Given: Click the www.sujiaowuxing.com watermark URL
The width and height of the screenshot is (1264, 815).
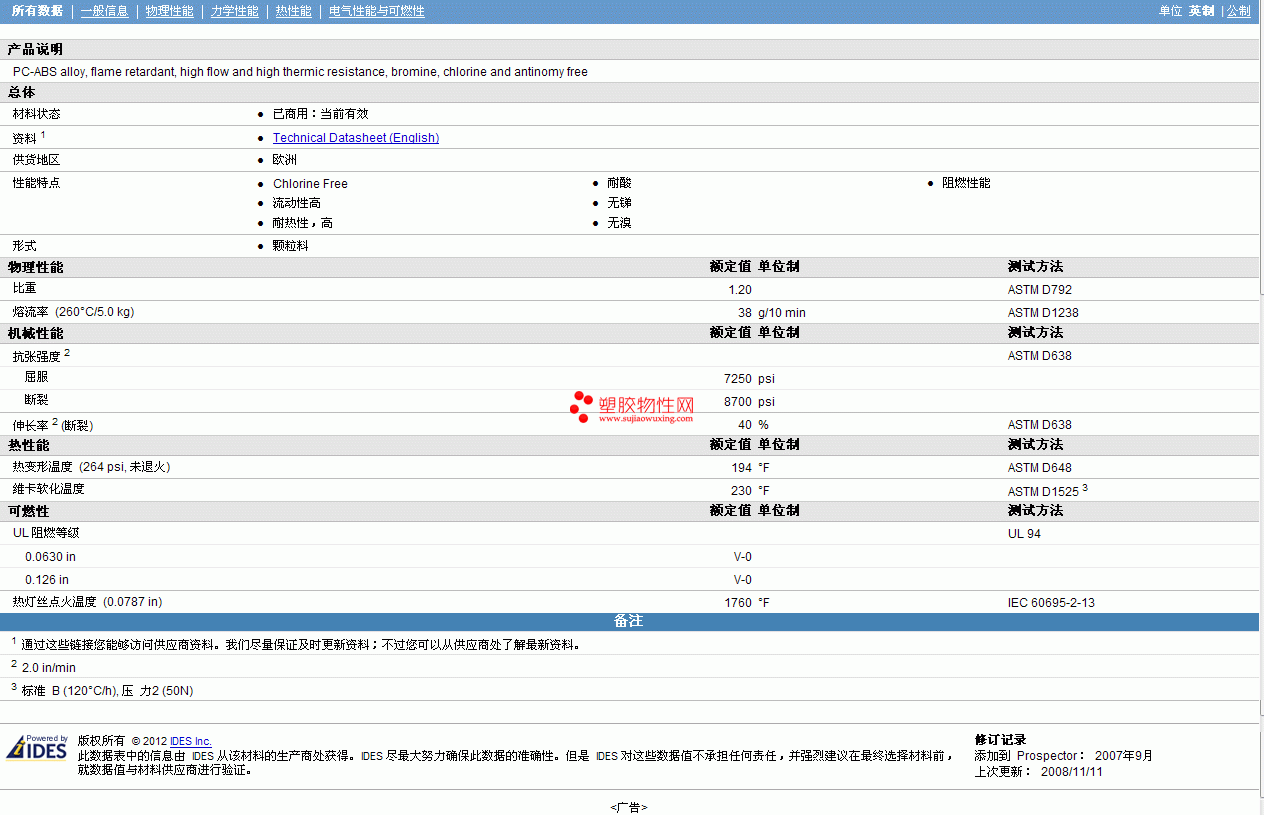Looking at the screenshot, I should coord(646,419).
